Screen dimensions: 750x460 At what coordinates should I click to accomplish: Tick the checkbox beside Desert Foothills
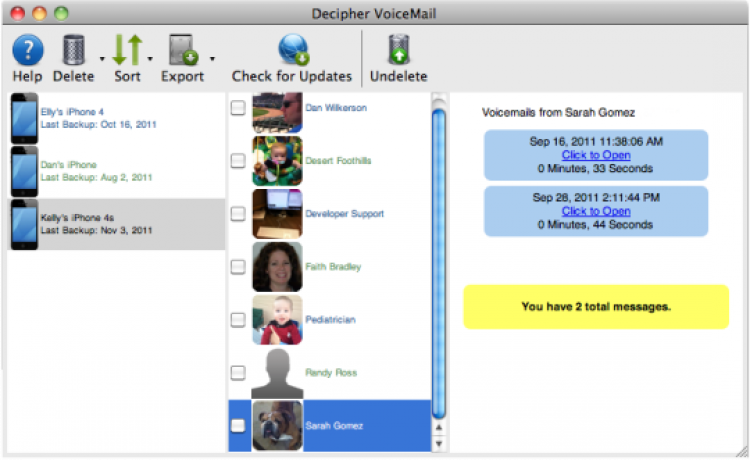(x=238, y=161)
